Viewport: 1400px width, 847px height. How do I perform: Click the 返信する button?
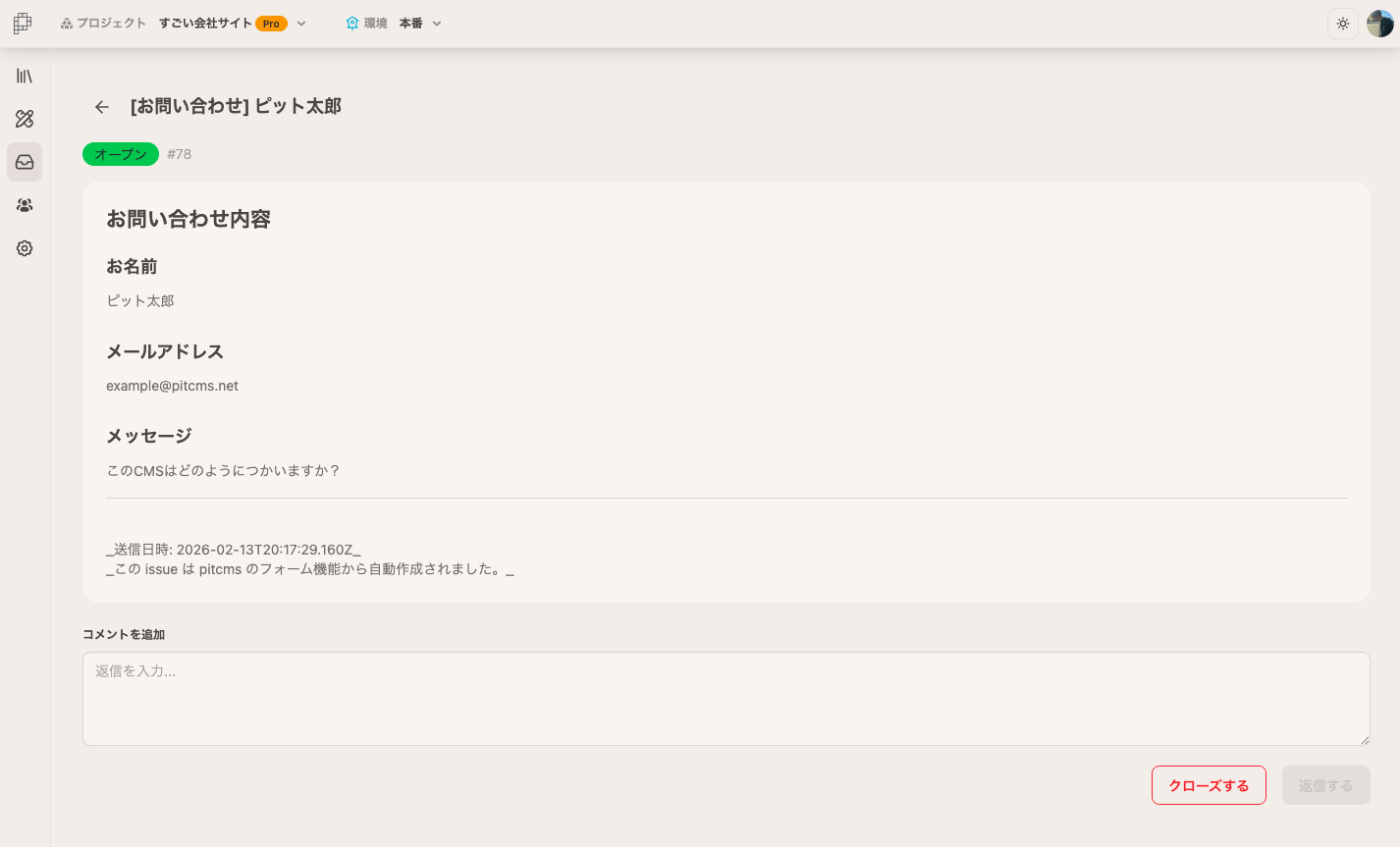click(x=1325, y=785)
